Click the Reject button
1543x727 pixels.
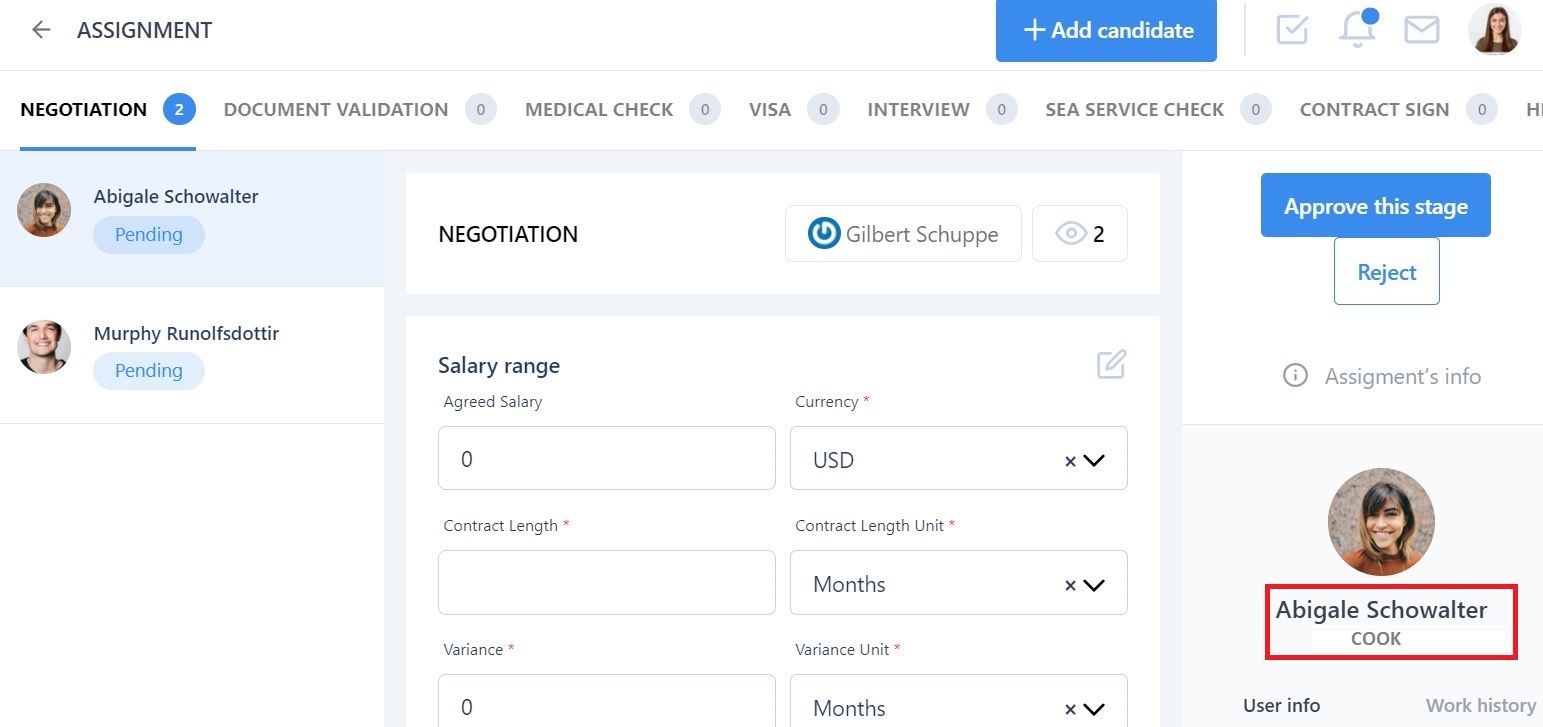click(1387, 271)
